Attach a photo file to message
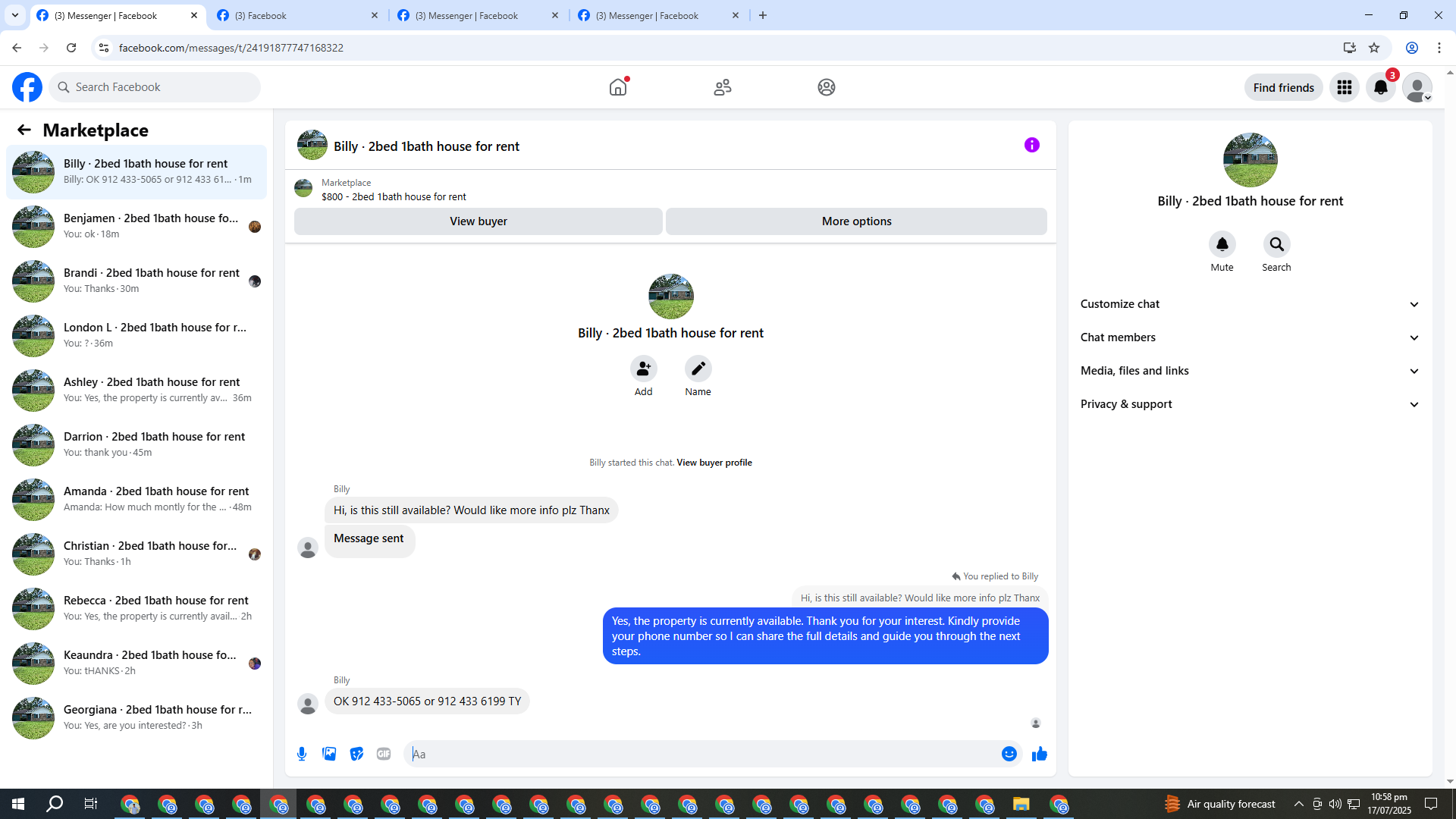The height and width of the screenshot is (819, 1456). [x=329, y=754]
